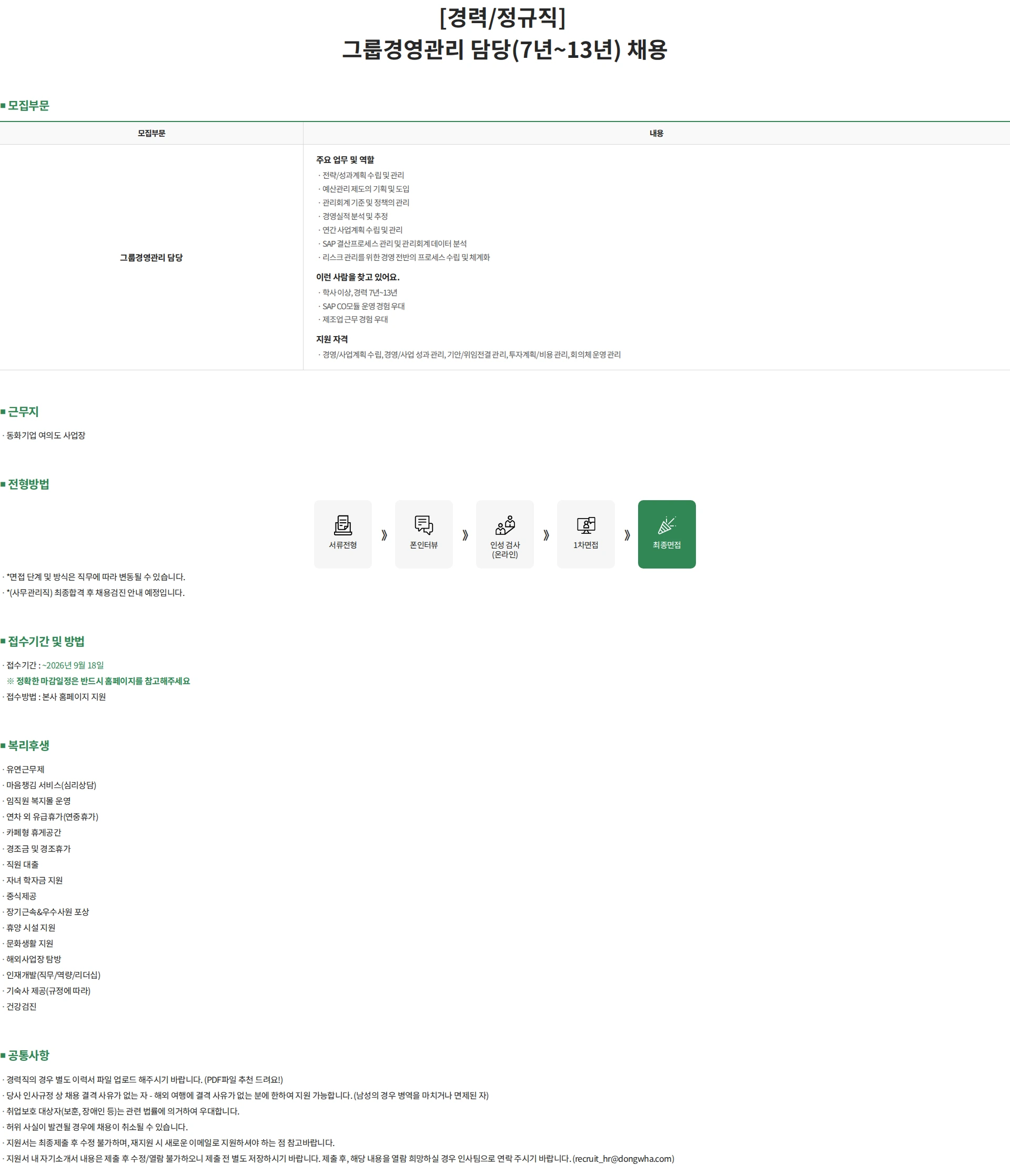Click the 동화기업 여의도 사업장 text
Screen dimensions: 1010x1176
[x=45, y=435]
